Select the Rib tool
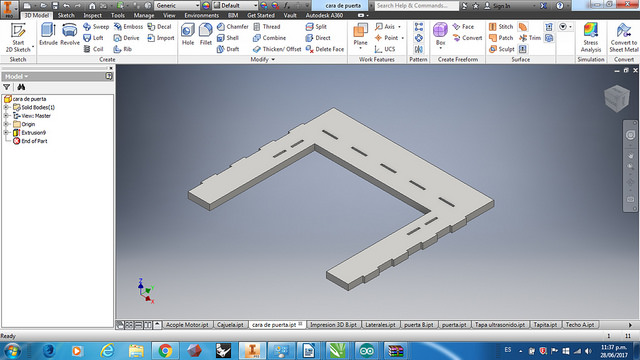Image resolution: width=640 pixels, height=360 pixels. coord(123,49)
